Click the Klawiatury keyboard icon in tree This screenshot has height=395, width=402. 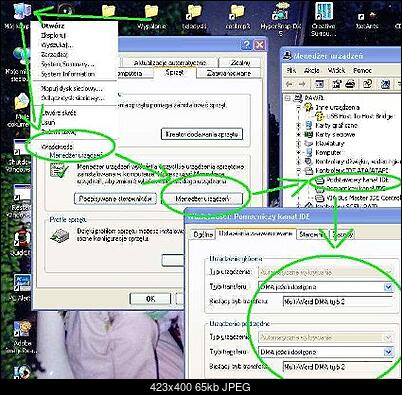[x=309, y=143]
